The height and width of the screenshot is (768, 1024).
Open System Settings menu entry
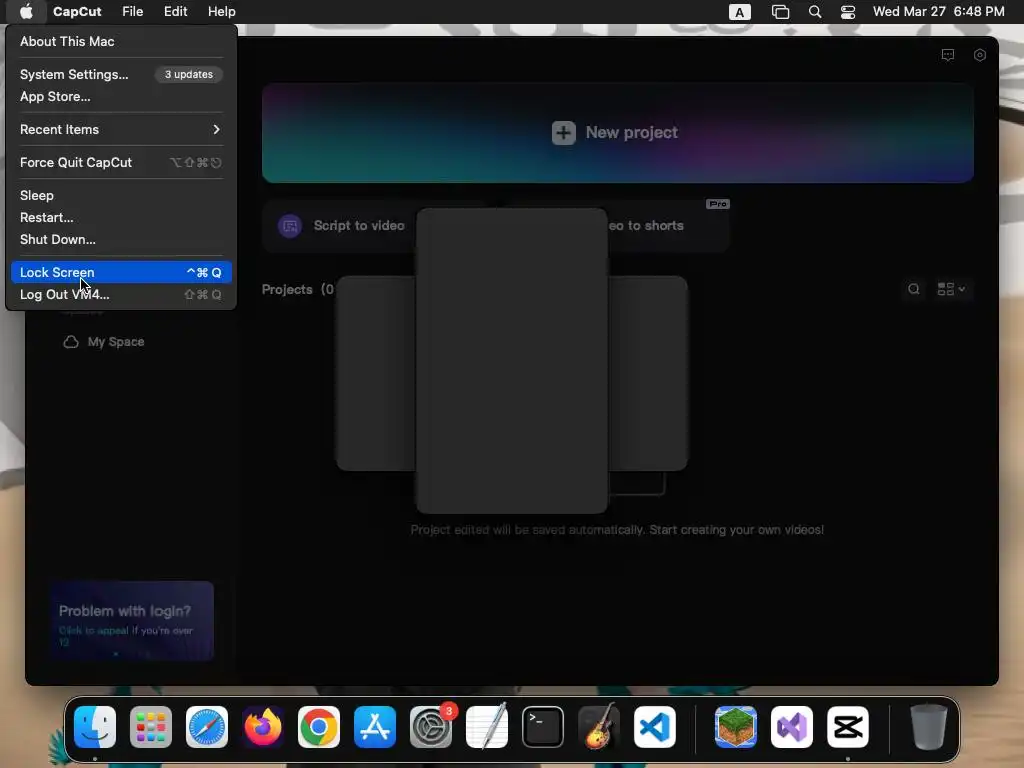click(x=121, y=74)
